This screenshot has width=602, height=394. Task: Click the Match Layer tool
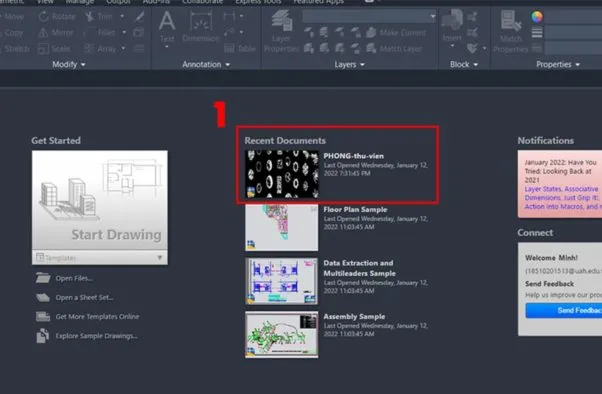pyautogui.click(x=394, y=49)
